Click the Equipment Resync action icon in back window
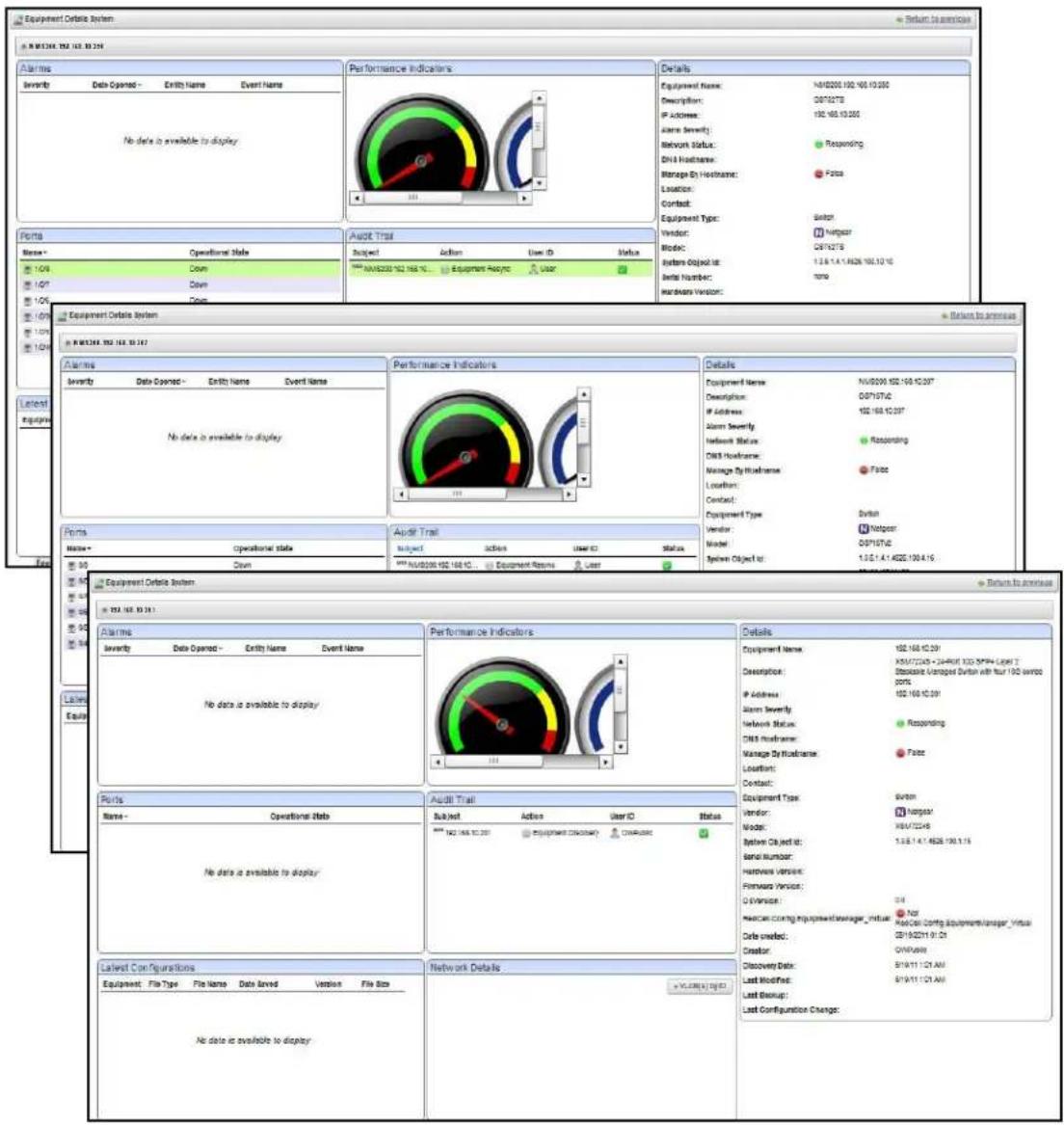Screen dimensions: 1064x1125 [x=445, y=269]
